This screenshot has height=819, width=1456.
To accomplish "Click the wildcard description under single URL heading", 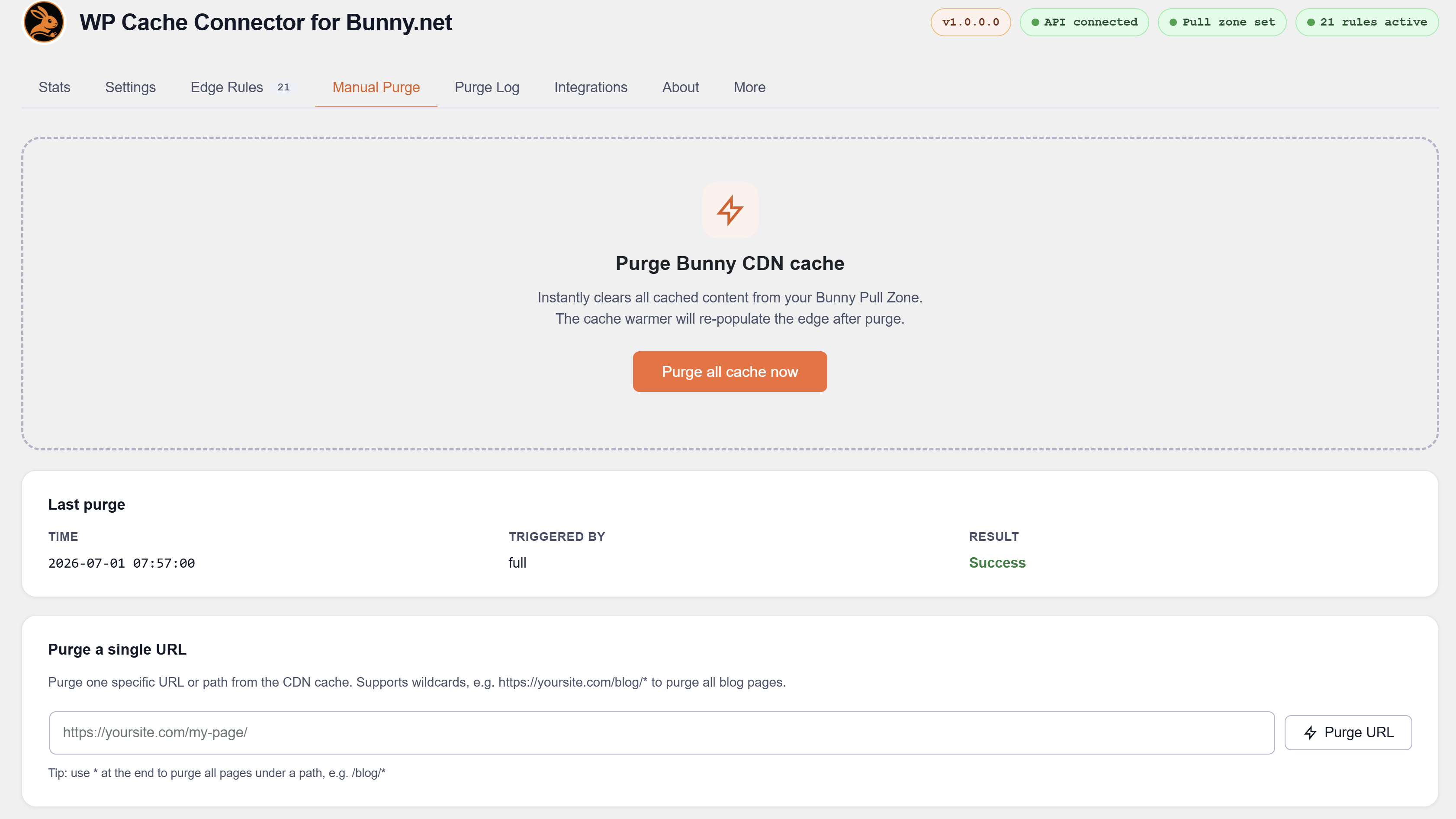I will coord(417,682).
